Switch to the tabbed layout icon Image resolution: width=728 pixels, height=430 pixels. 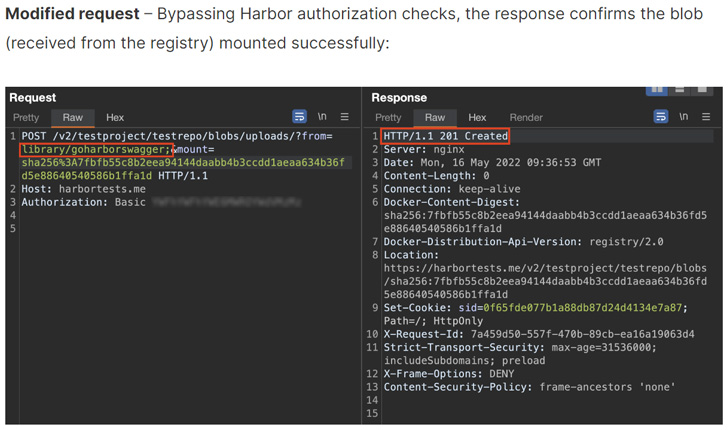(x=702, y=91)
